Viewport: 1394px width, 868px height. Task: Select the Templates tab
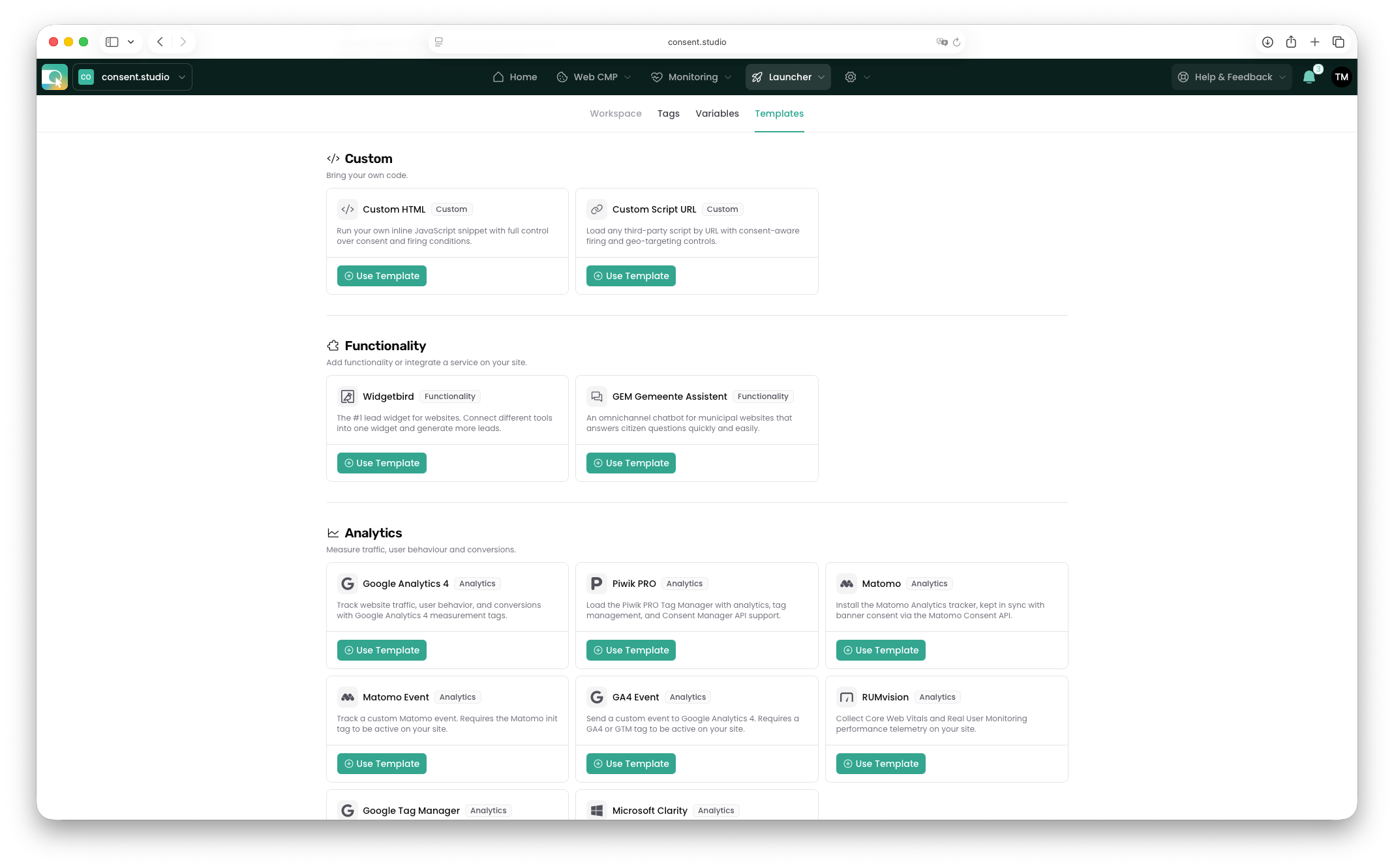tap(779, 113)
